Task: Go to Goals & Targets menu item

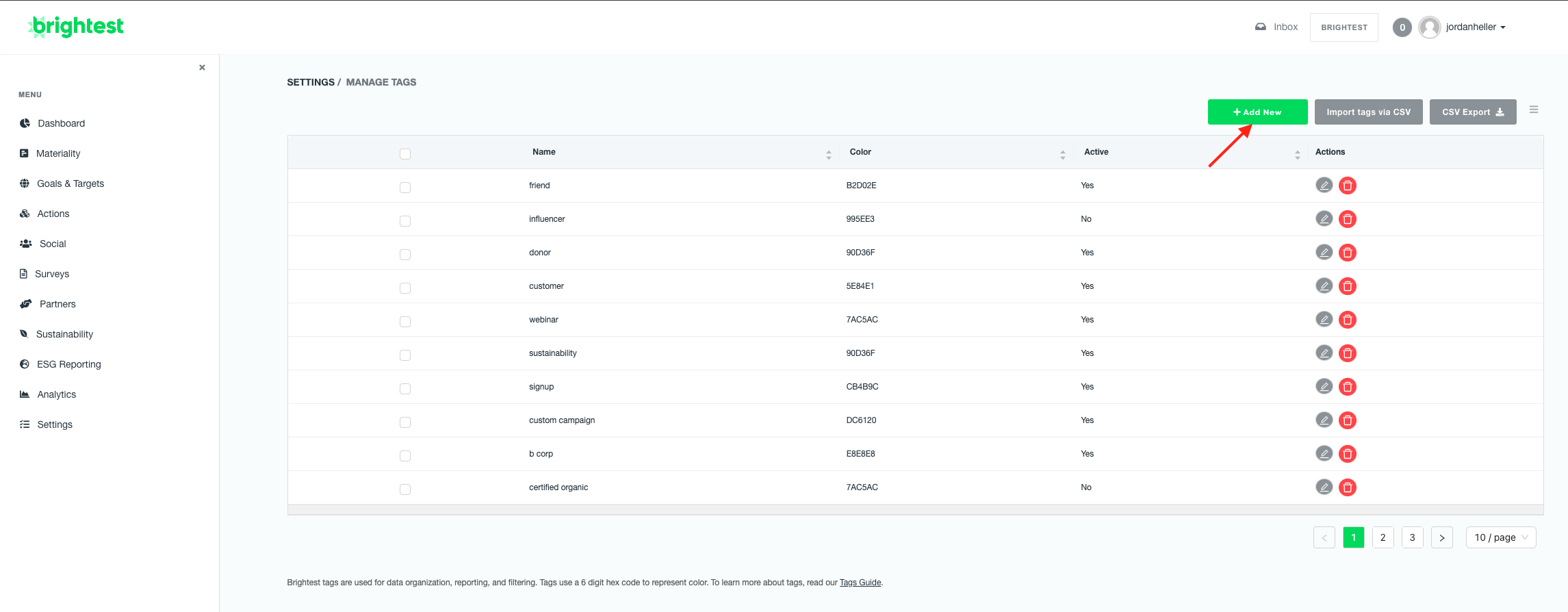Action: pos(70,183)
